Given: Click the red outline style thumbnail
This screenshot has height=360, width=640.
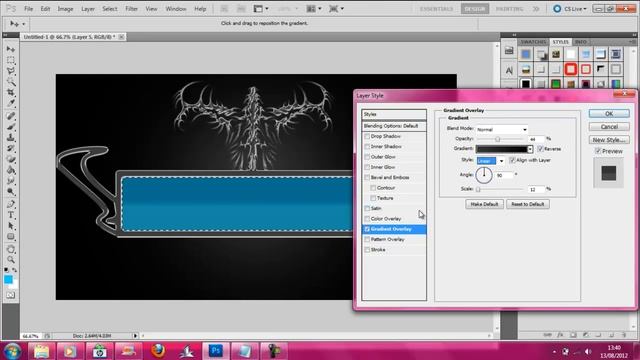Looking at the screenshot, I should (571, 69).
